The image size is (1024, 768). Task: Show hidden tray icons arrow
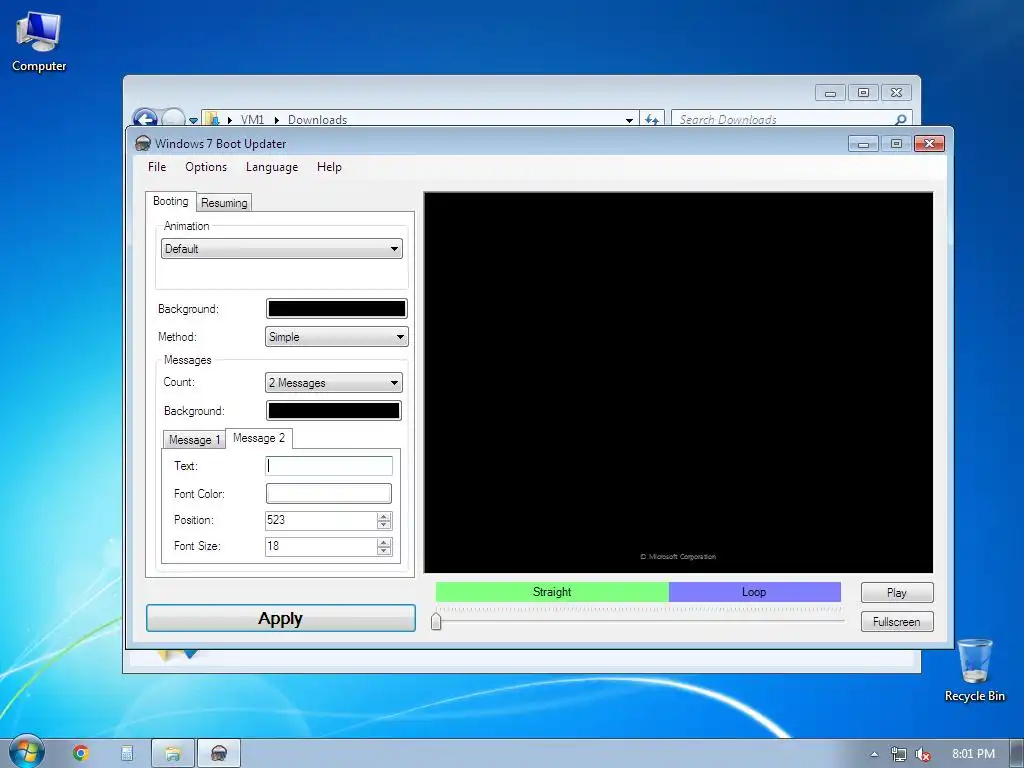(874, 754)
